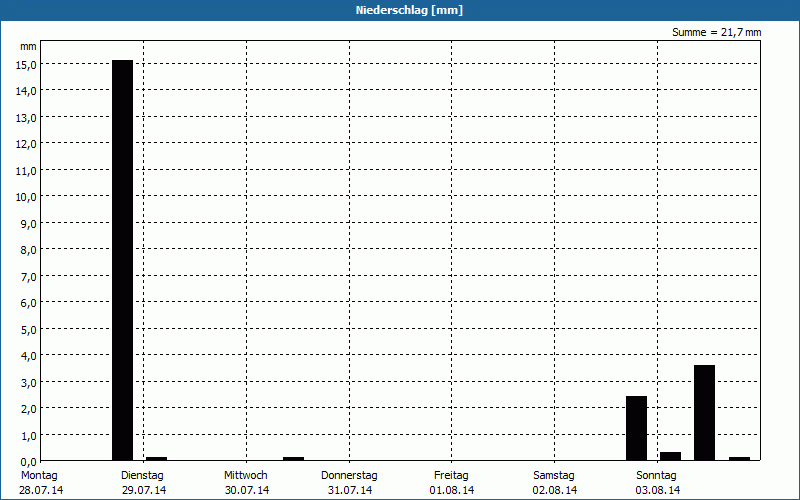The height and width of the screenshot is (500, 800).
Task: Click the 15,0 y-axis value
Action: tap(26, 65)
